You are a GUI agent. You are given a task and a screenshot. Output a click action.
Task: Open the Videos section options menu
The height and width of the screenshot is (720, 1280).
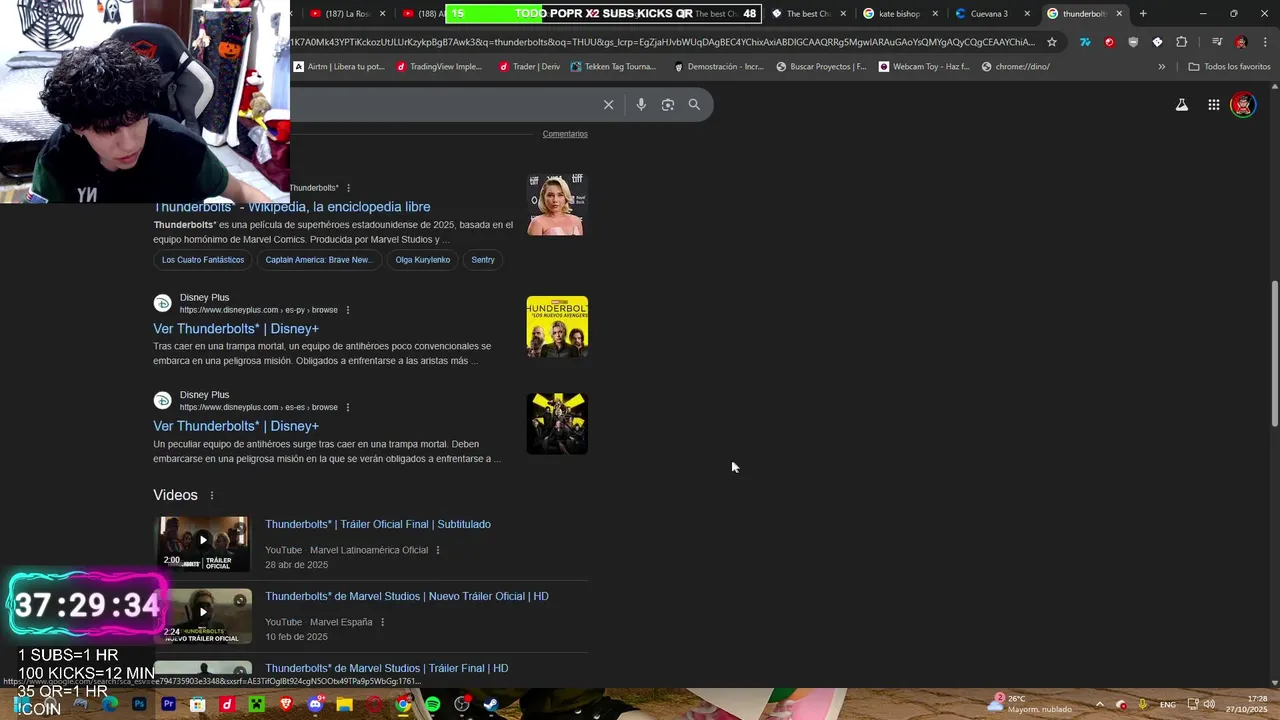pyautogui.click(x=211, y=495)
